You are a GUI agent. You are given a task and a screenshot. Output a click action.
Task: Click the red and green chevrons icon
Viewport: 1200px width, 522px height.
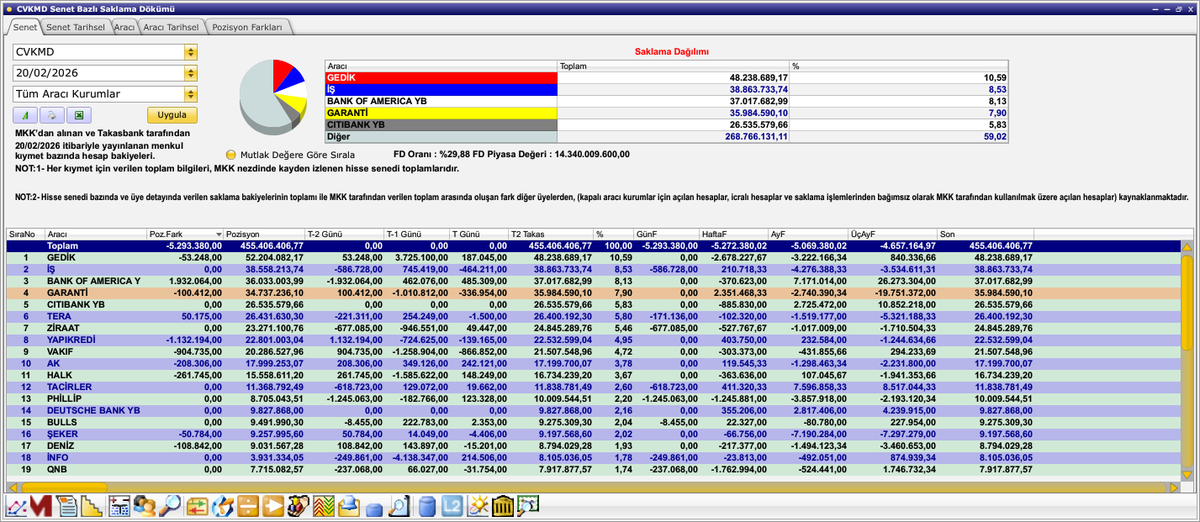pos(324,507)
